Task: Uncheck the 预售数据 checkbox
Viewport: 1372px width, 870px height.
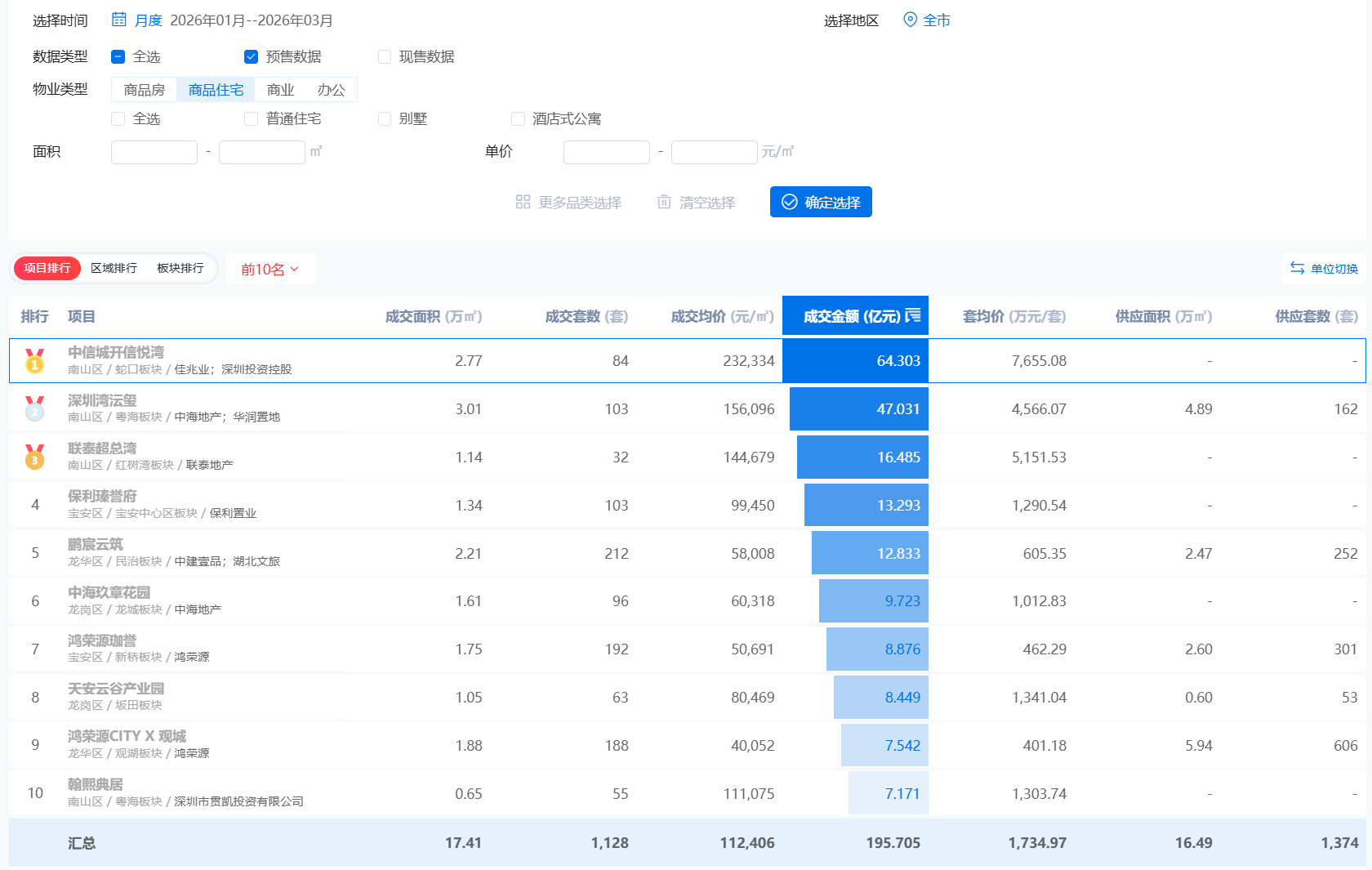Action: coord(251,56)
